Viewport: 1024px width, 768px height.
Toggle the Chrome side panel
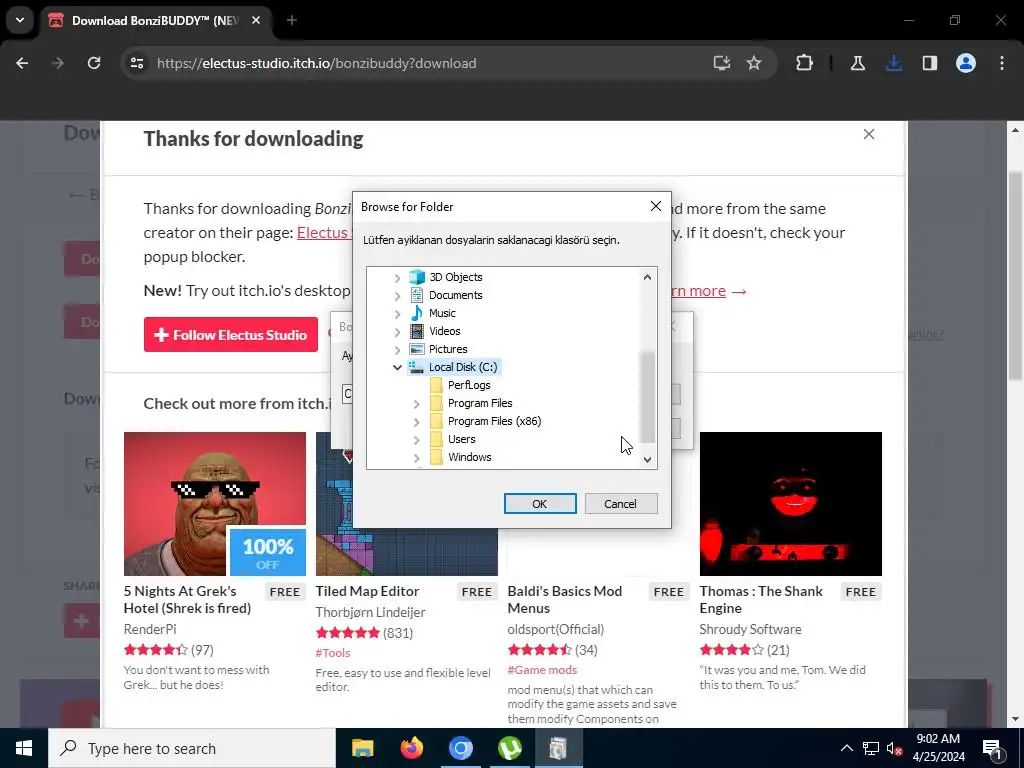(x=930, y=63)
